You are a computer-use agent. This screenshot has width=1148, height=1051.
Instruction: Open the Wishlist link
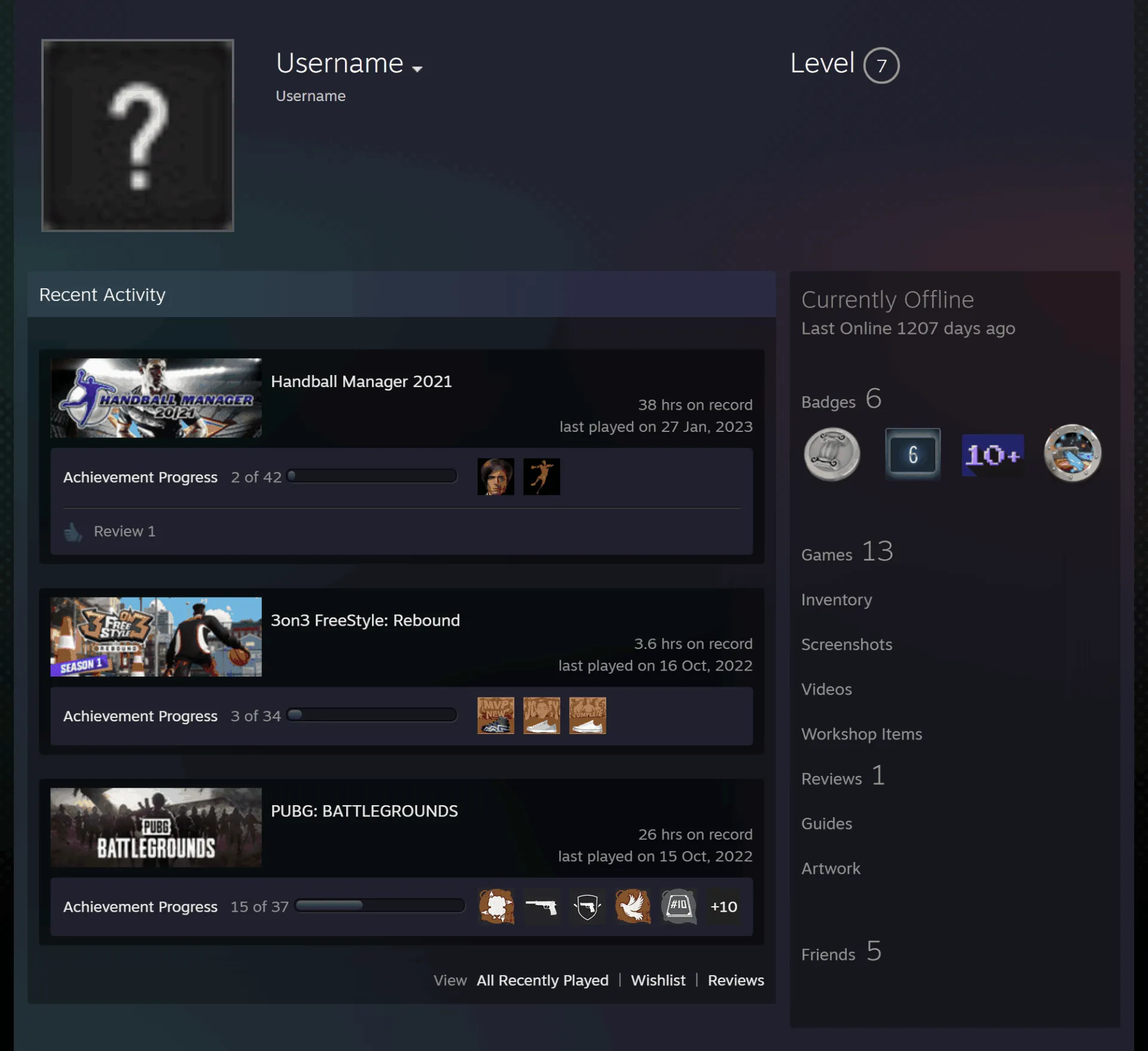coord(658,980)
